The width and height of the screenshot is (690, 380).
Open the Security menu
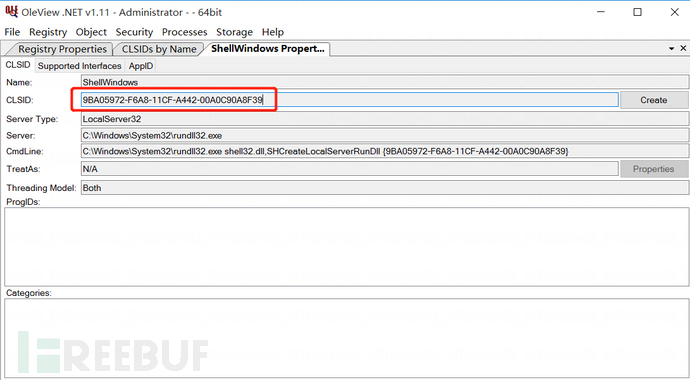[134, 32]
